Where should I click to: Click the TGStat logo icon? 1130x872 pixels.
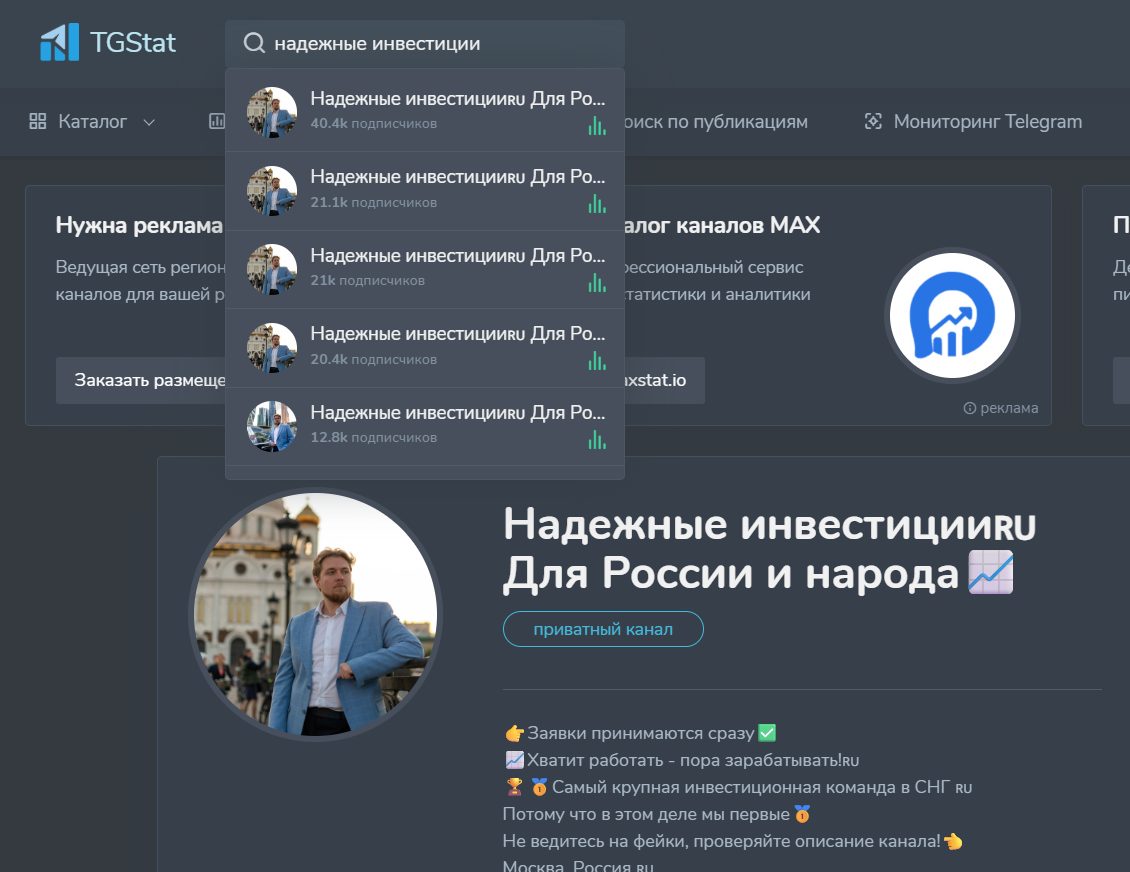point(59,42)
